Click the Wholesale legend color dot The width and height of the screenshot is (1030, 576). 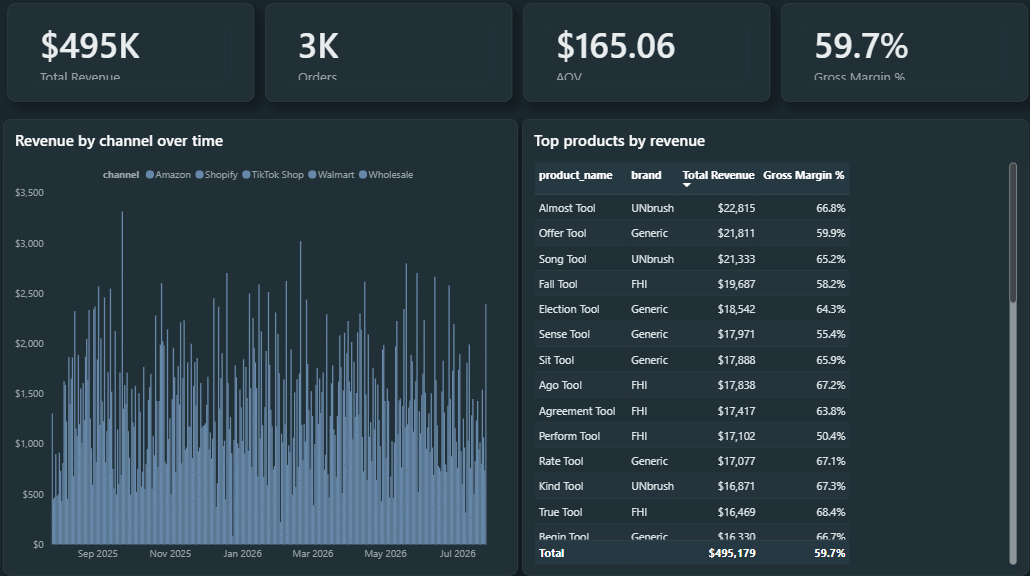point(363,175)
